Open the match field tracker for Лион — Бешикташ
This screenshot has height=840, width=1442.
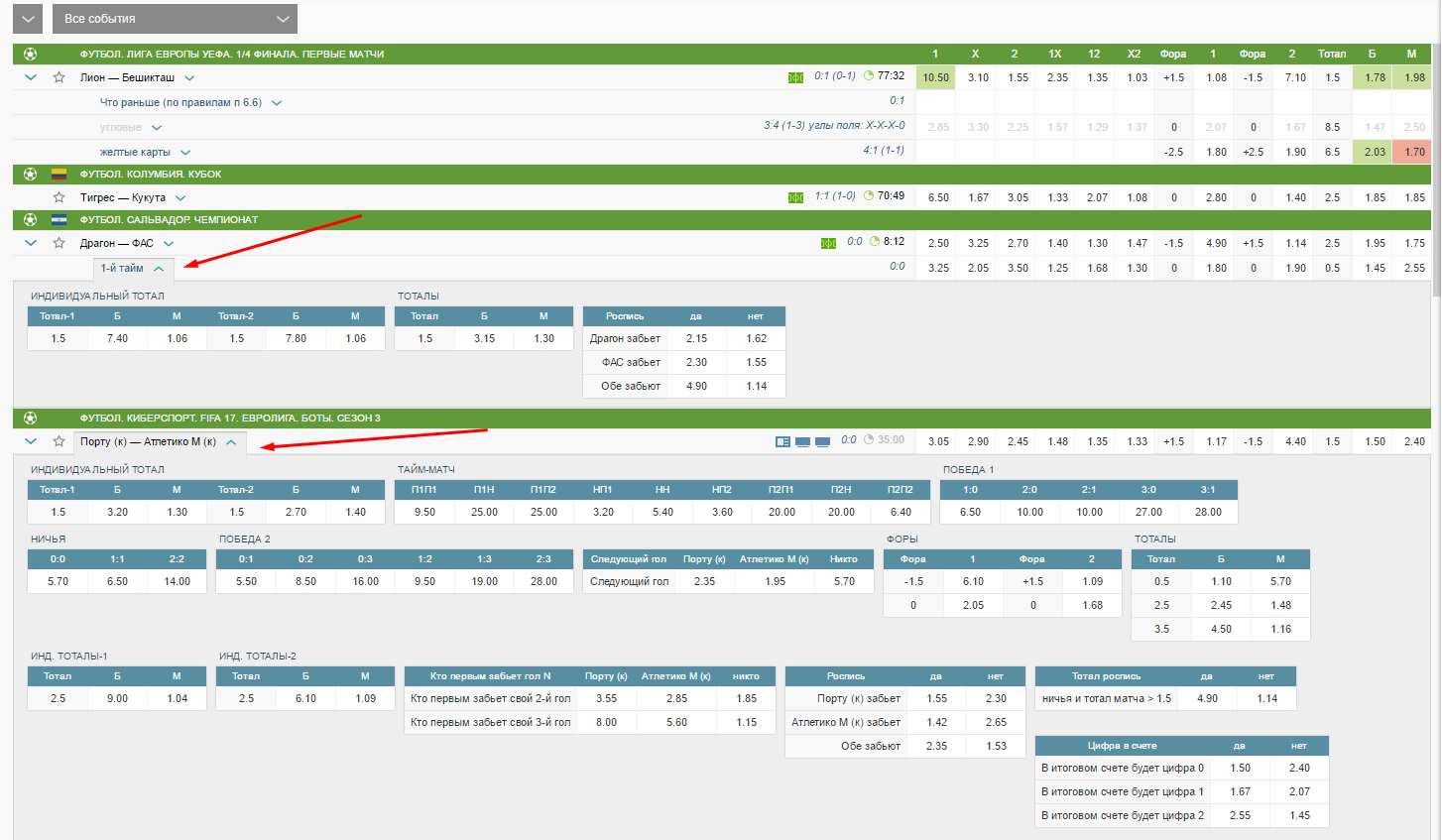[795, 77]
